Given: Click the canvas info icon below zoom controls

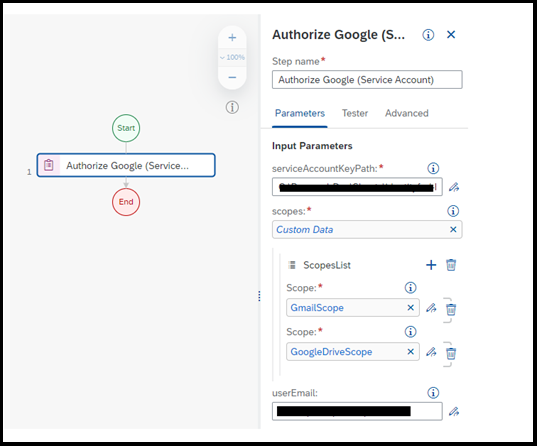Looking at the screenshot, I should click(232, 107).
